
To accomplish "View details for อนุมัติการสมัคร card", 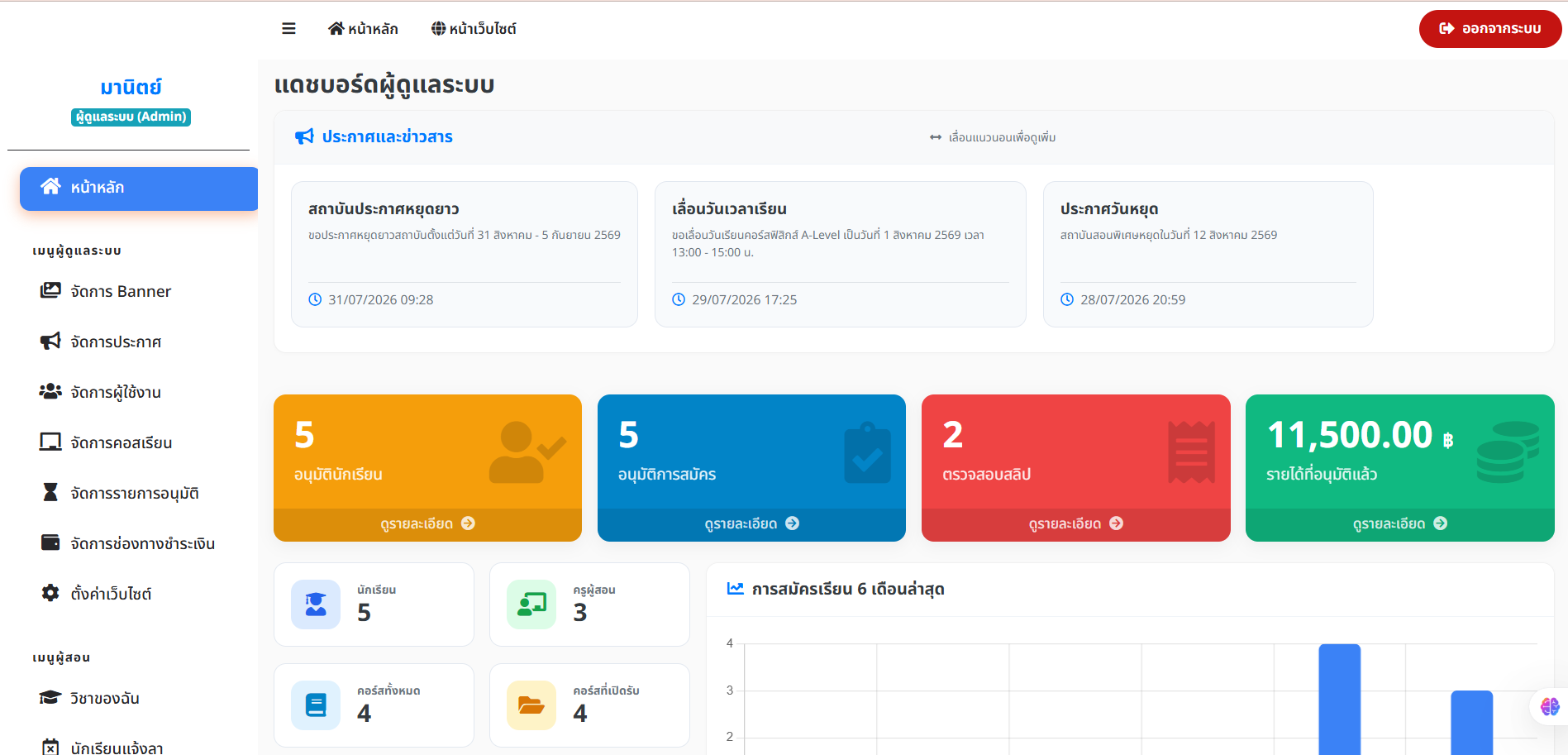I will click(751, 524).
